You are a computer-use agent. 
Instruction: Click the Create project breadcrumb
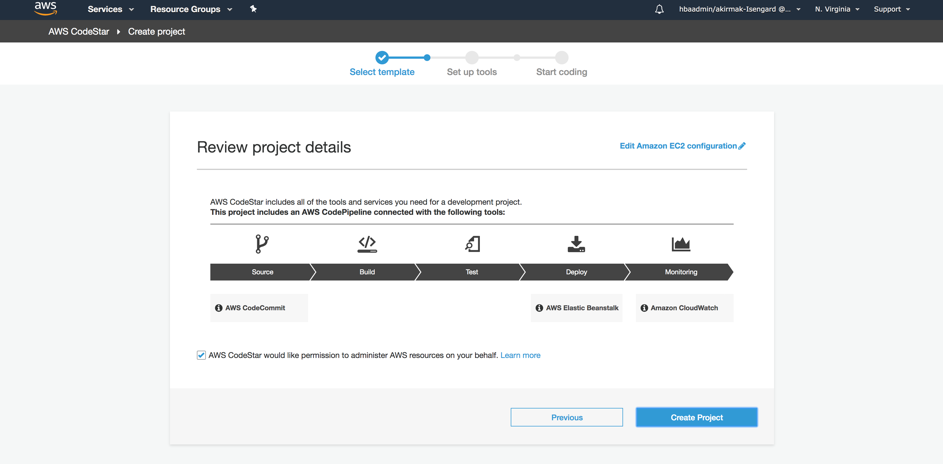coord(156,31)
